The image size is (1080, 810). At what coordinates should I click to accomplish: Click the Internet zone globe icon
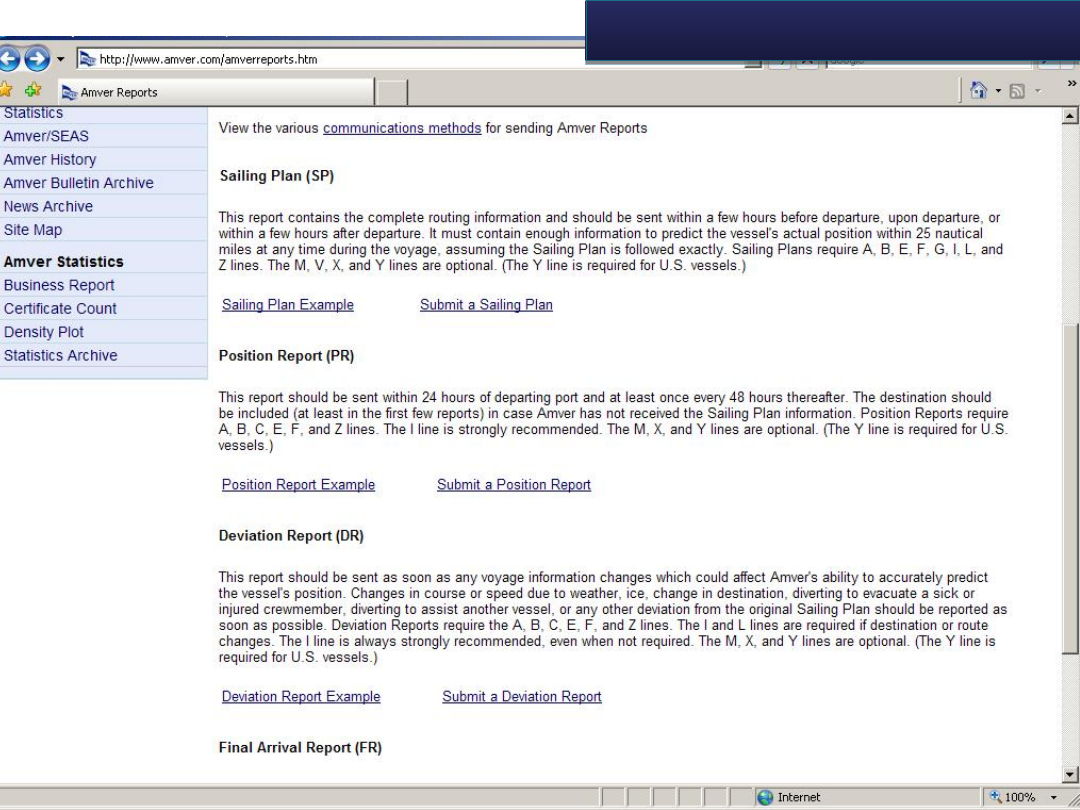(x=765, y=797)
